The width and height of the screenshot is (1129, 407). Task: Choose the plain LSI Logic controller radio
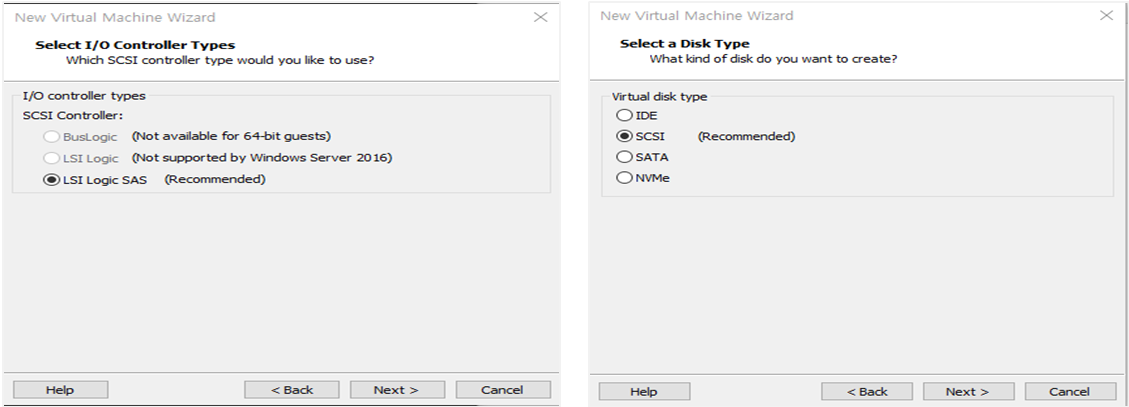point(51,158)
